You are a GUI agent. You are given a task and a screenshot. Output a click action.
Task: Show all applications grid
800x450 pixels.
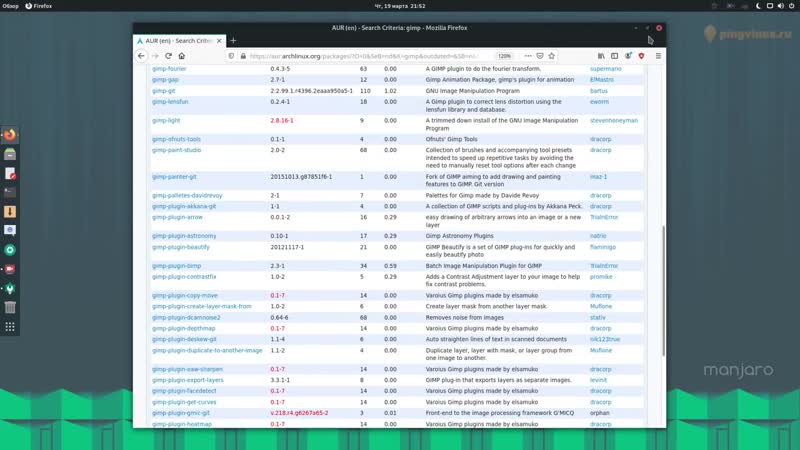[10, 327]
